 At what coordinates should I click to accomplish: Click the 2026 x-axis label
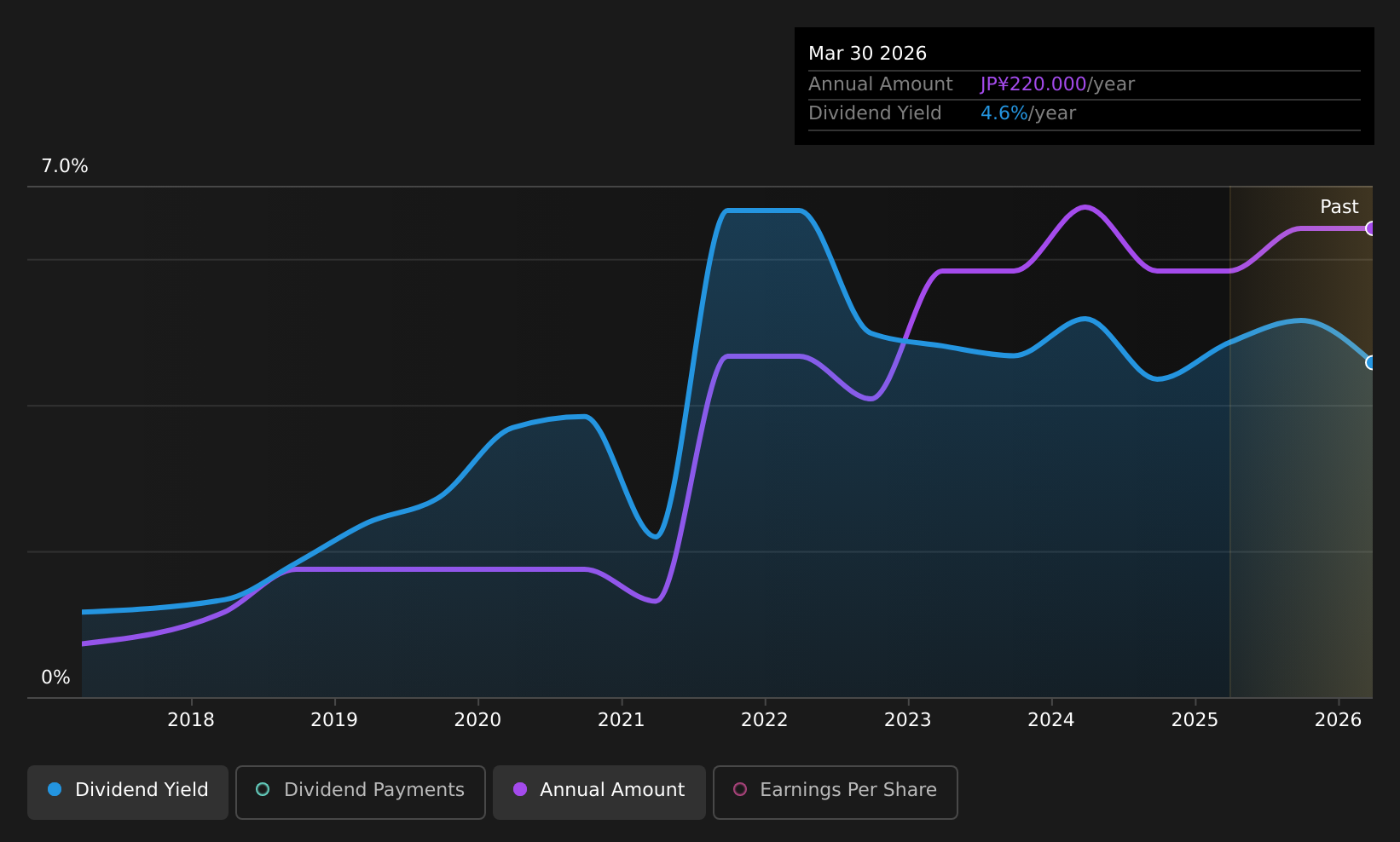1339,720
